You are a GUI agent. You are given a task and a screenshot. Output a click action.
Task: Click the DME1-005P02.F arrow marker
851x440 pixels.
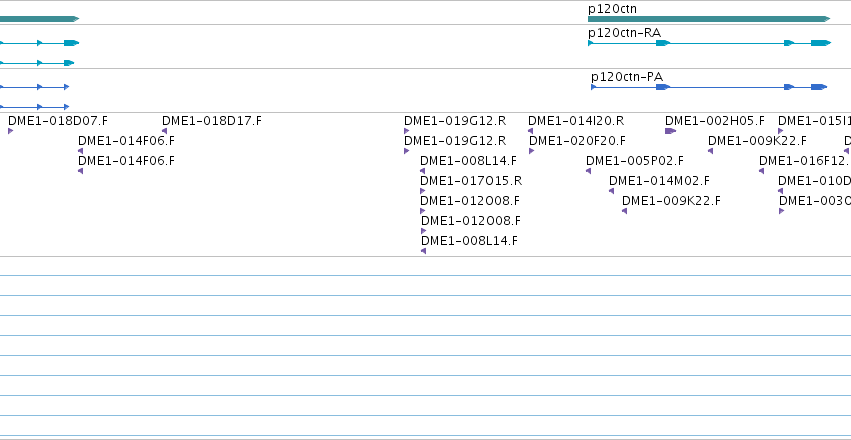(x=589, y=171)
